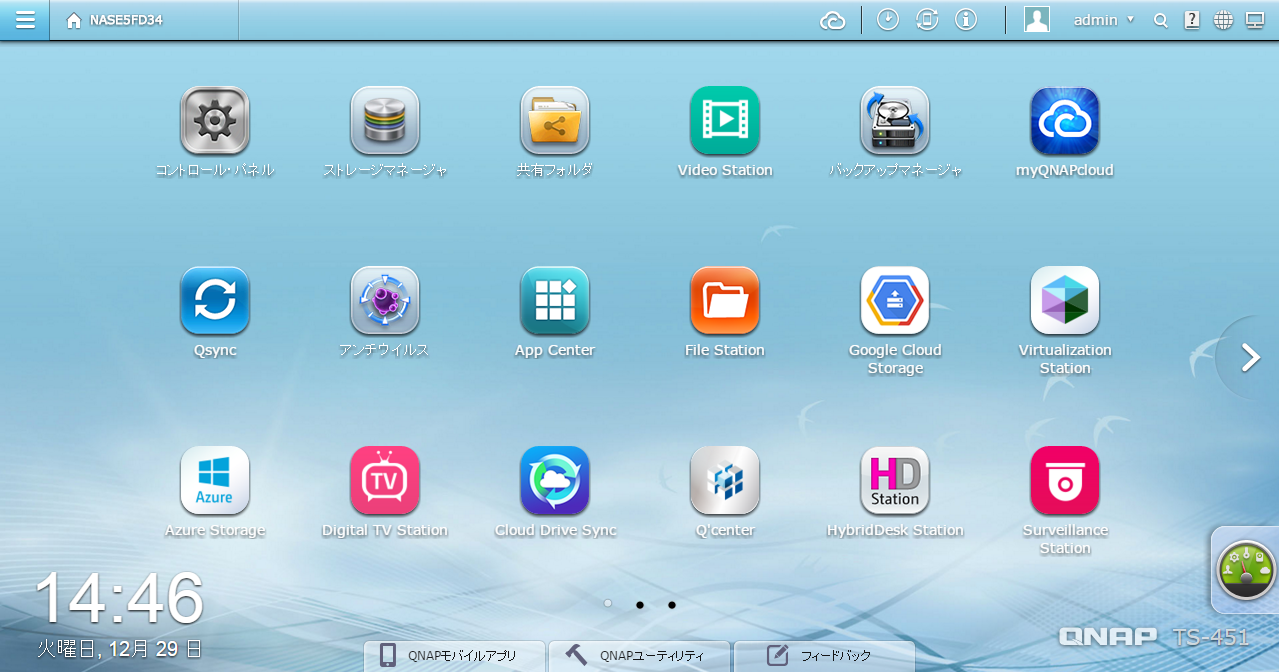Open the main hamburger menu

tap(25, 20)
